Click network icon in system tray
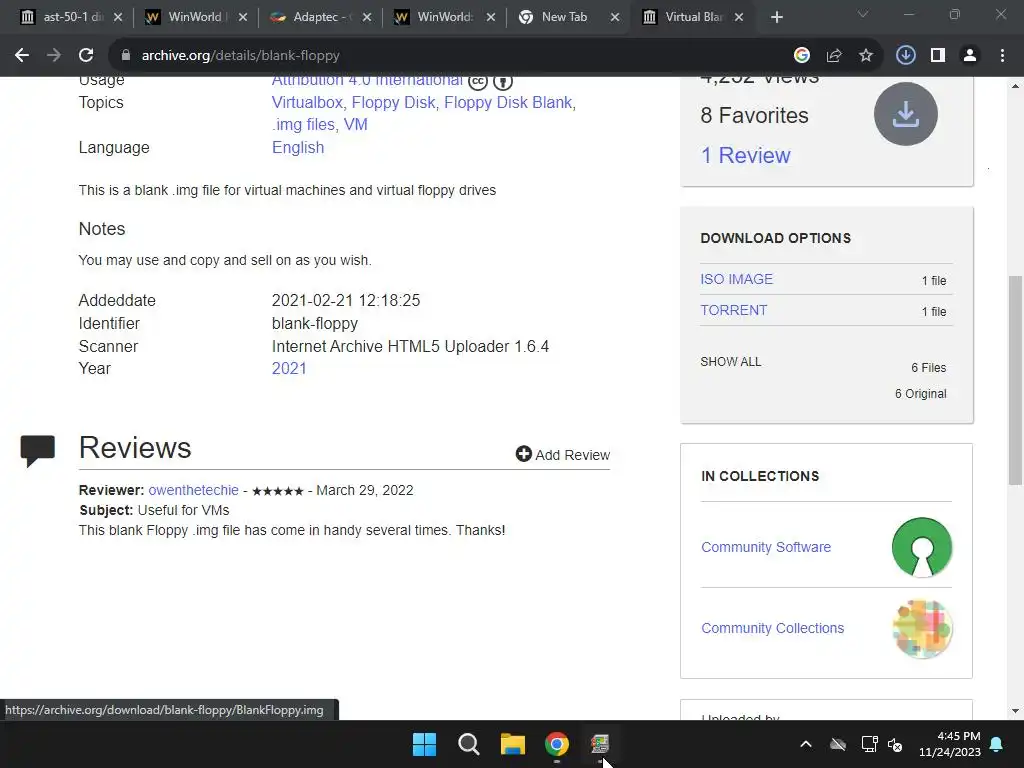 tap(869, 744)
